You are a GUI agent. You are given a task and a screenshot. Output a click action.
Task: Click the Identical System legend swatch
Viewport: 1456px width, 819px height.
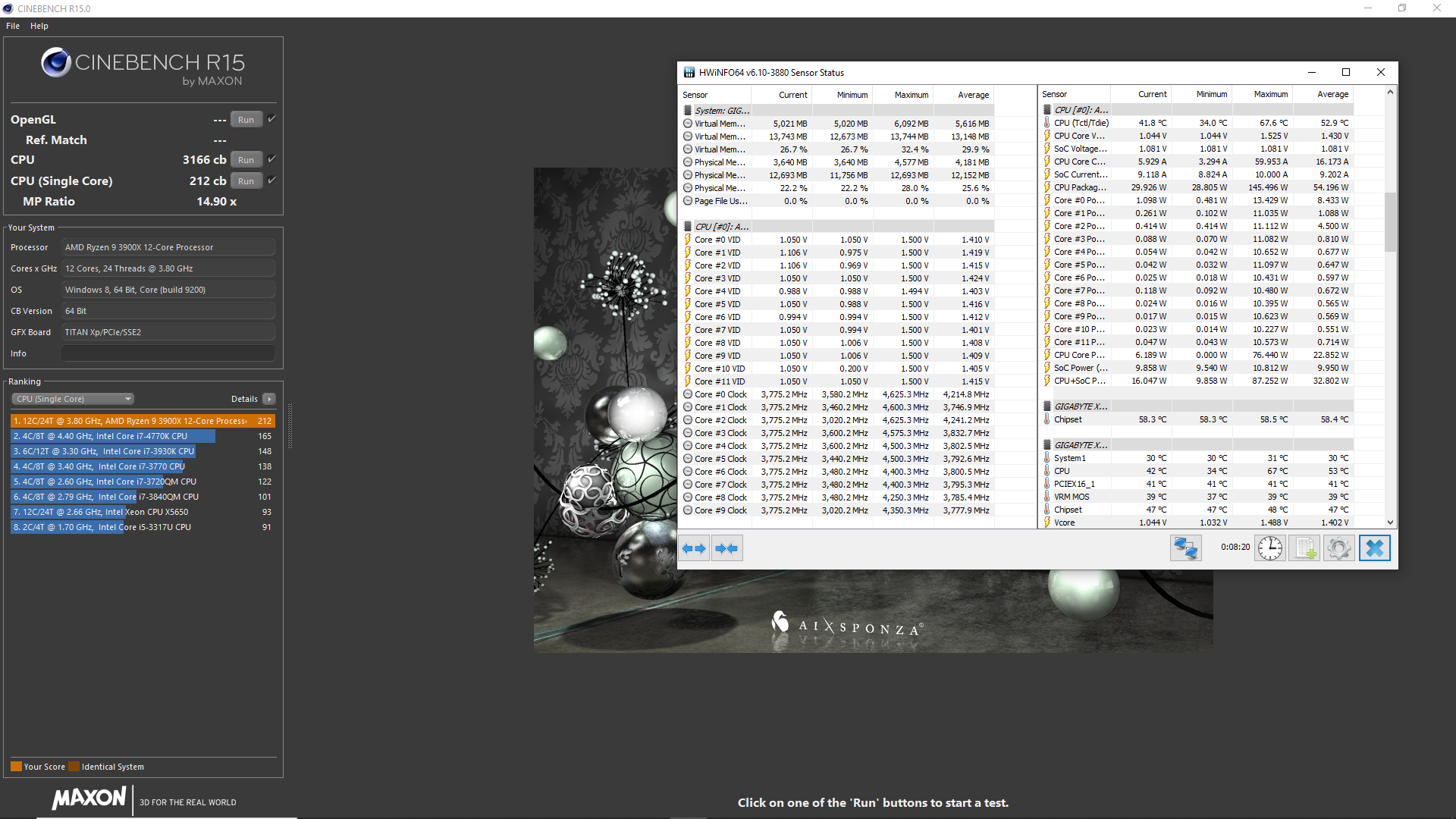(x=74, y=767)
